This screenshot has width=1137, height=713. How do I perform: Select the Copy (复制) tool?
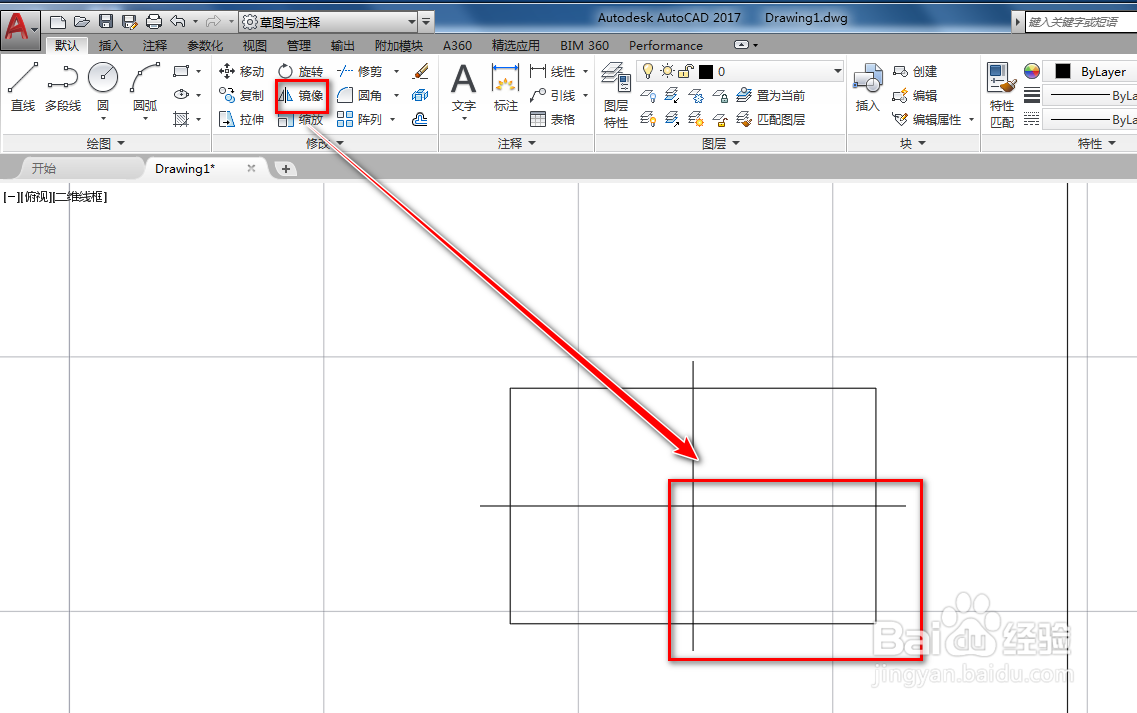pos(241,95)
